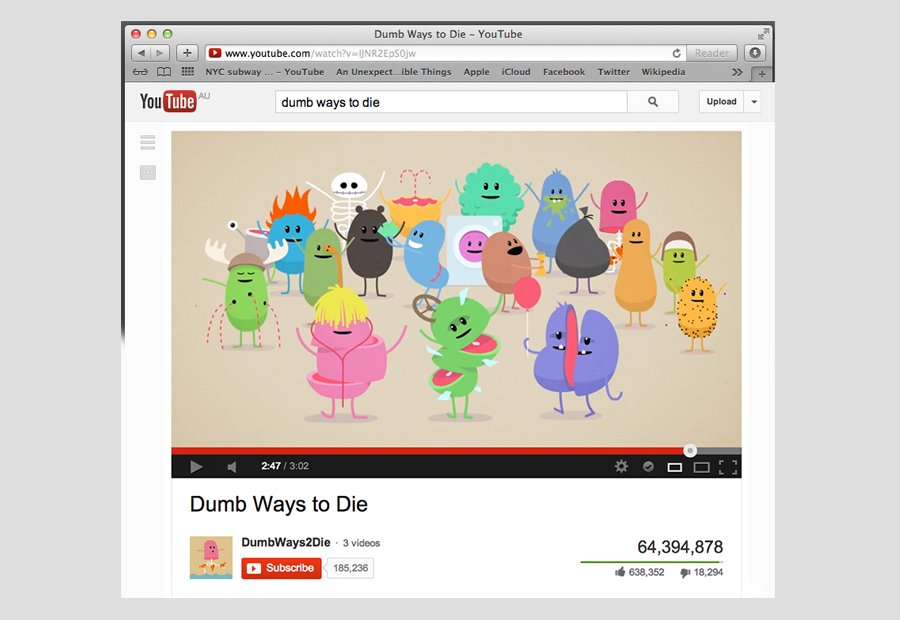Click the YouTube favicon in the address bar
The image size is (900, 620).
coord(215,53)
